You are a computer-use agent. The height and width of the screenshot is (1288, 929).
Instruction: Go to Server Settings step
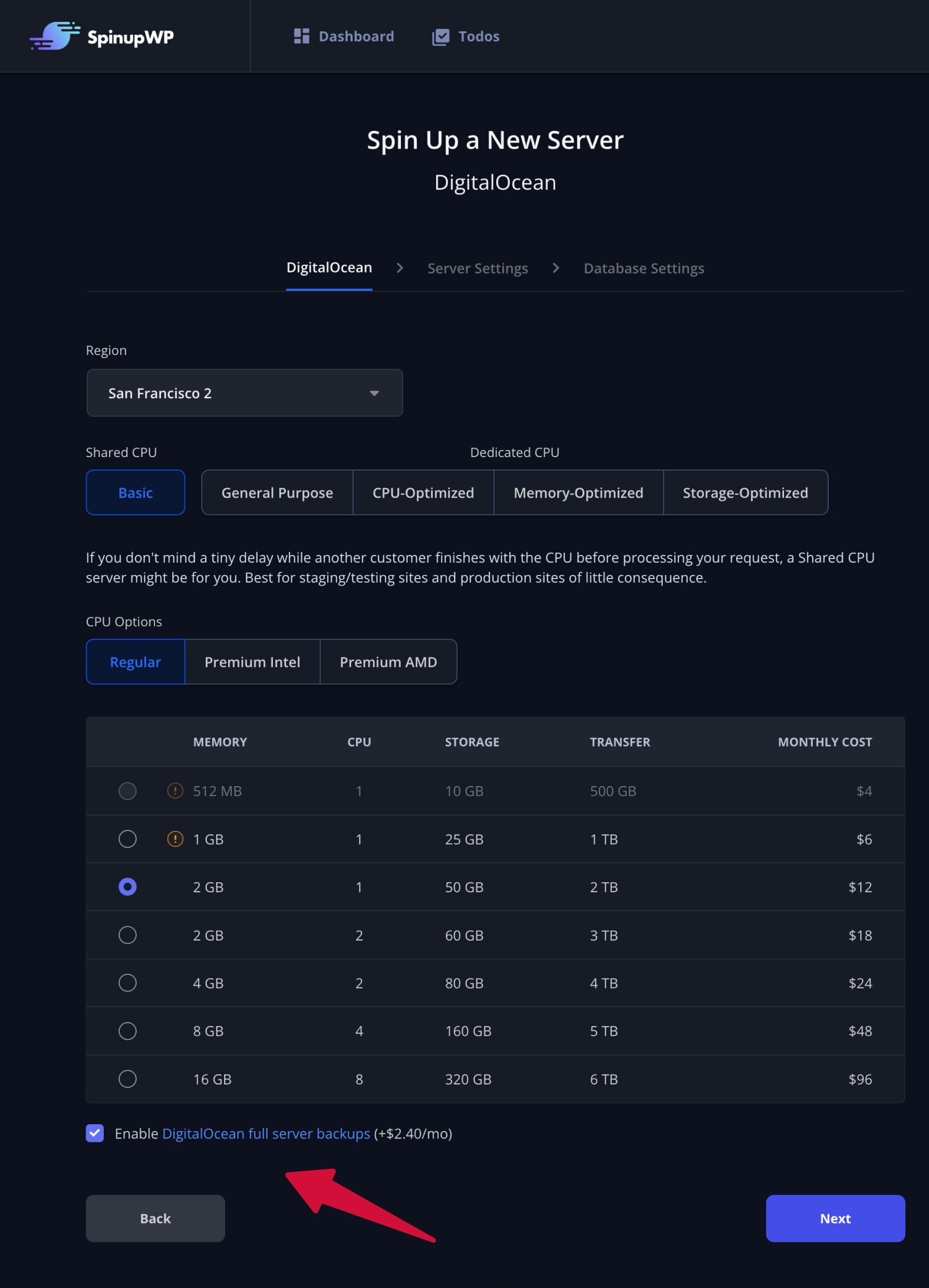pos(477,268)
